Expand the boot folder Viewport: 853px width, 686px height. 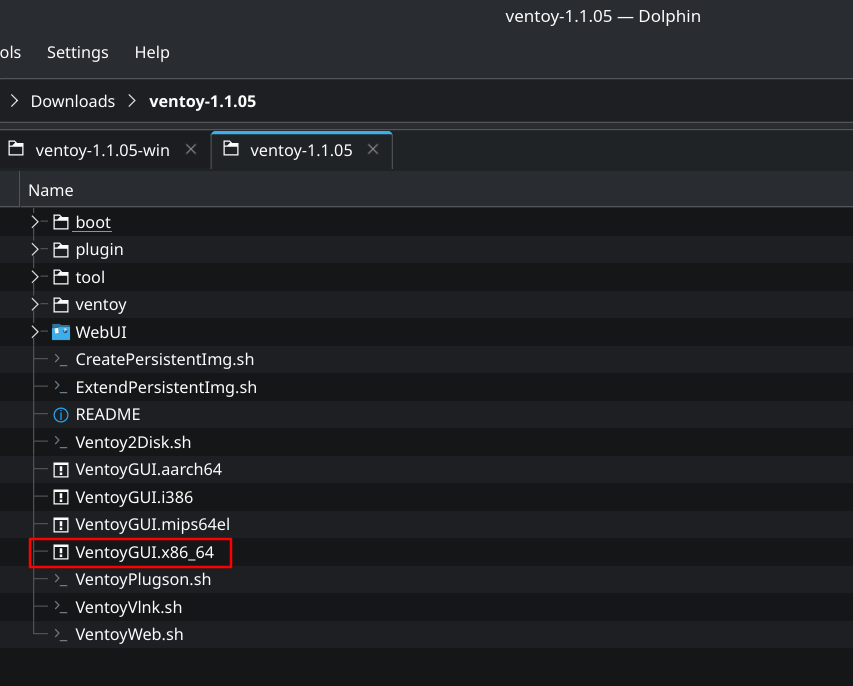(35, 222)
